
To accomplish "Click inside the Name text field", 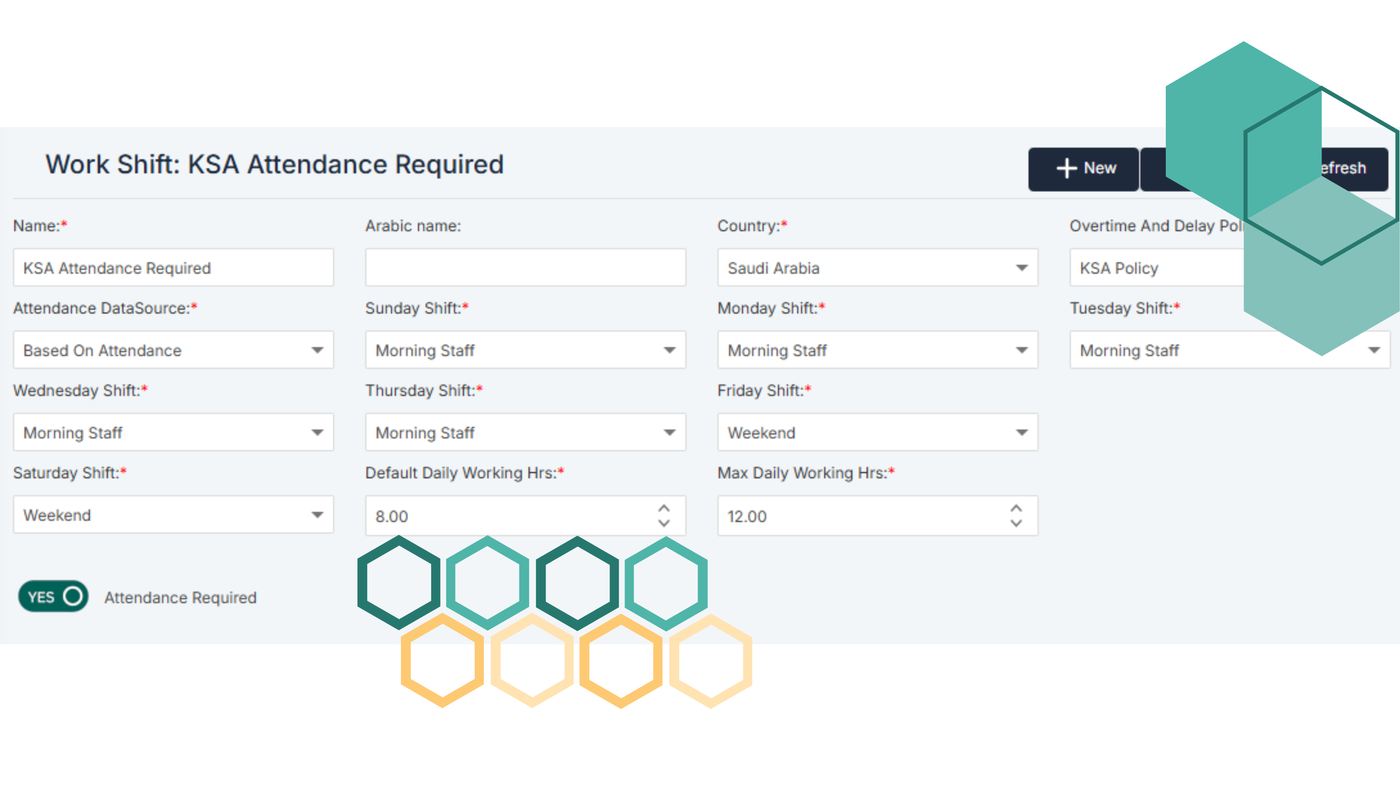I will (x=172, y=268).
